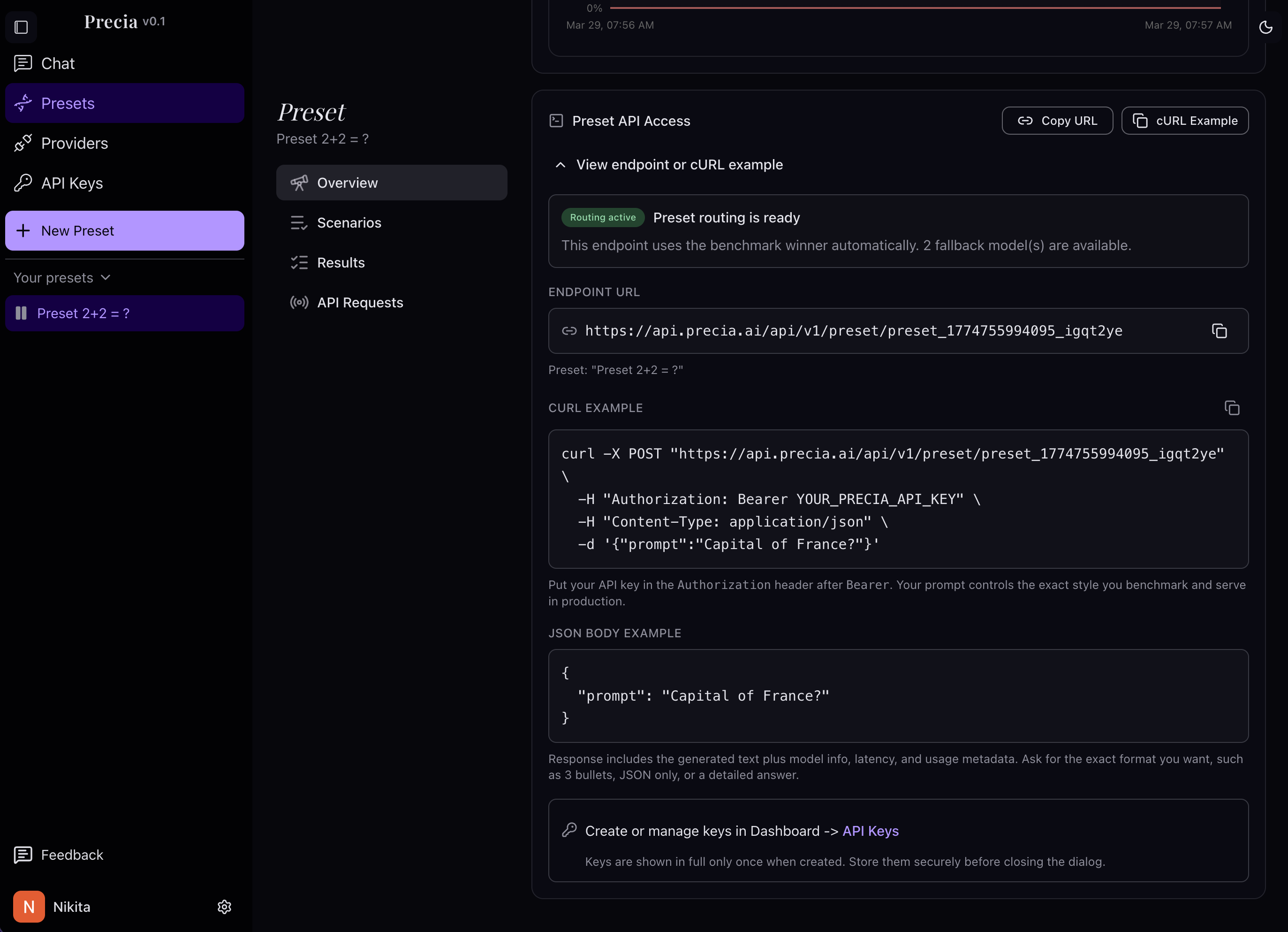Copy endpoint URL using its copy icon

[1219, 331]
